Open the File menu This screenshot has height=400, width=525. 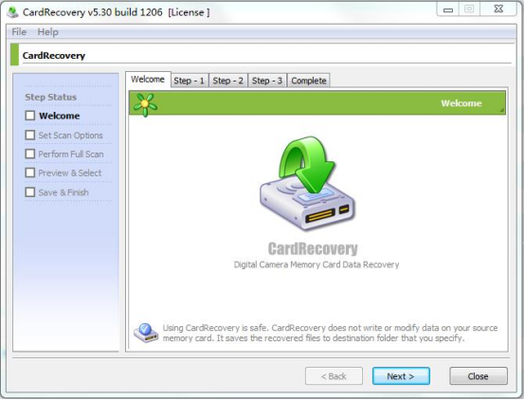click(x=19, y=32)
